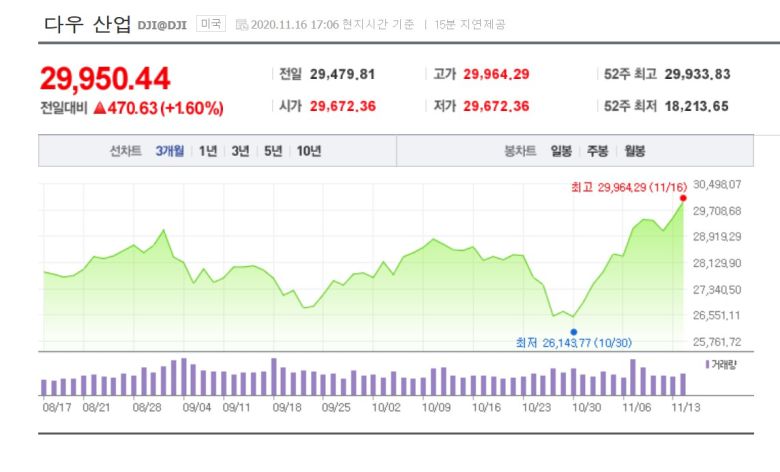Show the 5년 line chart
The height and width of the screenshot is (472, 780).
pyautogui.click(x=272, y=151)
